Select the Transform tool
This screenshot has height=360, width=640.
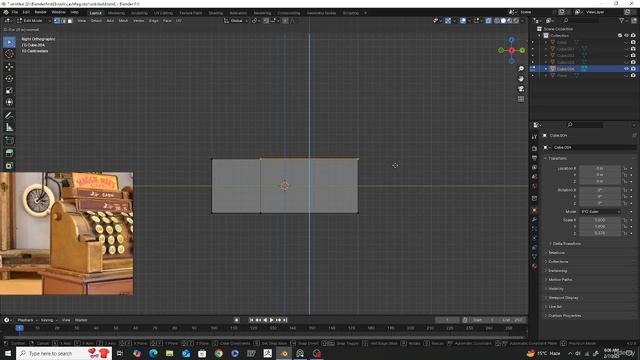click(x=9, y=102)
